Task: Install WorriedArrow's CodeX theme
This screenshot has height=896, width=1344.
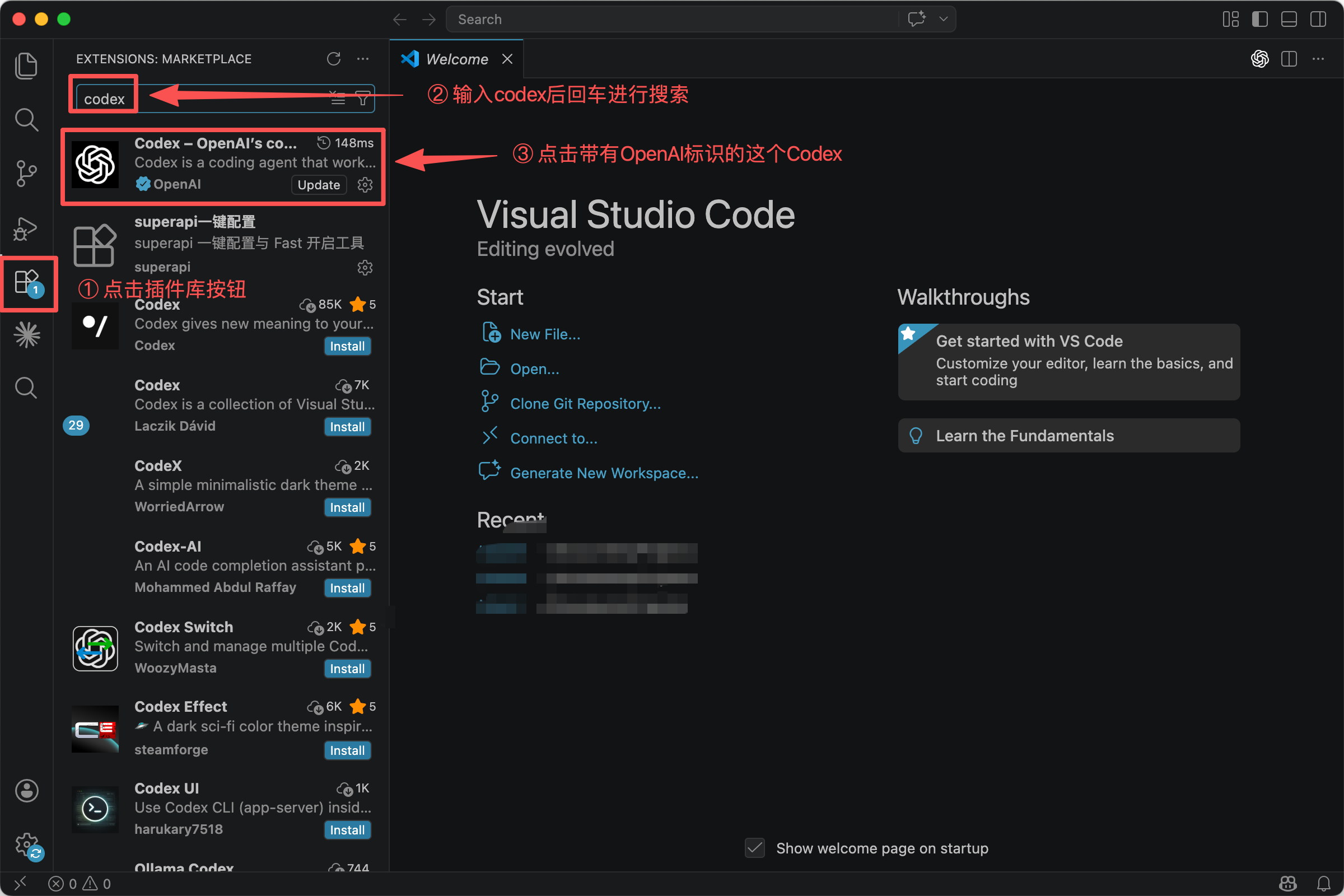Action: [347, 507]
